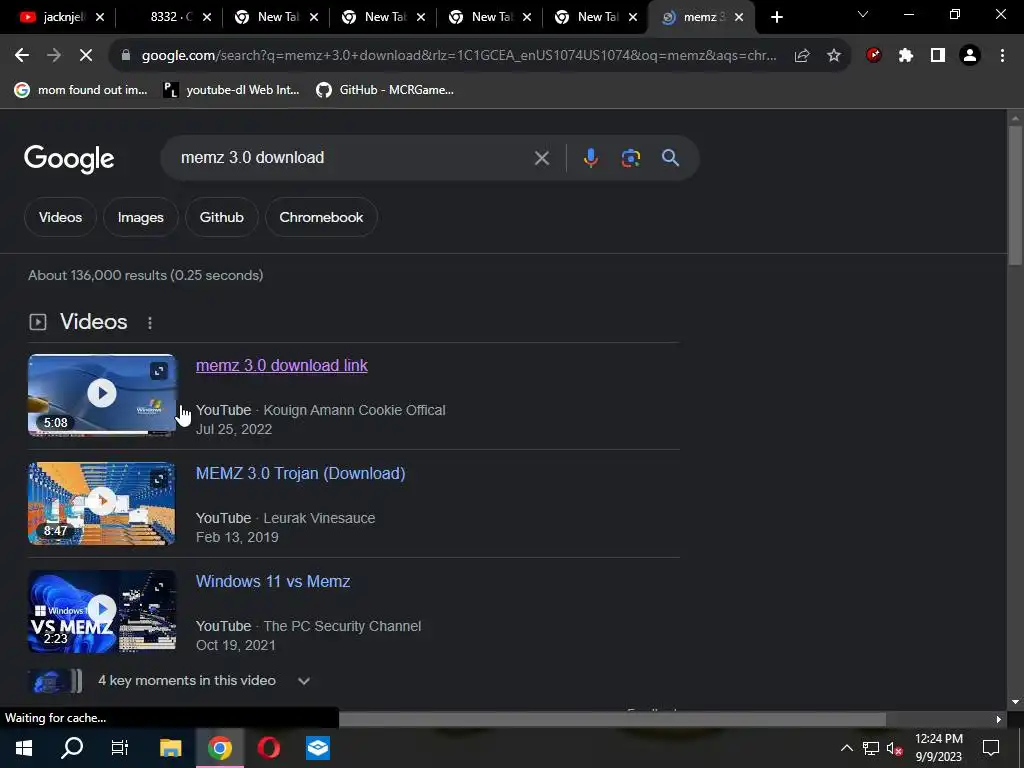Open 'memz 3.0 download link' result
Image resolution: width=1024 pixels, height=768 pixels.
tap(281, 366)
